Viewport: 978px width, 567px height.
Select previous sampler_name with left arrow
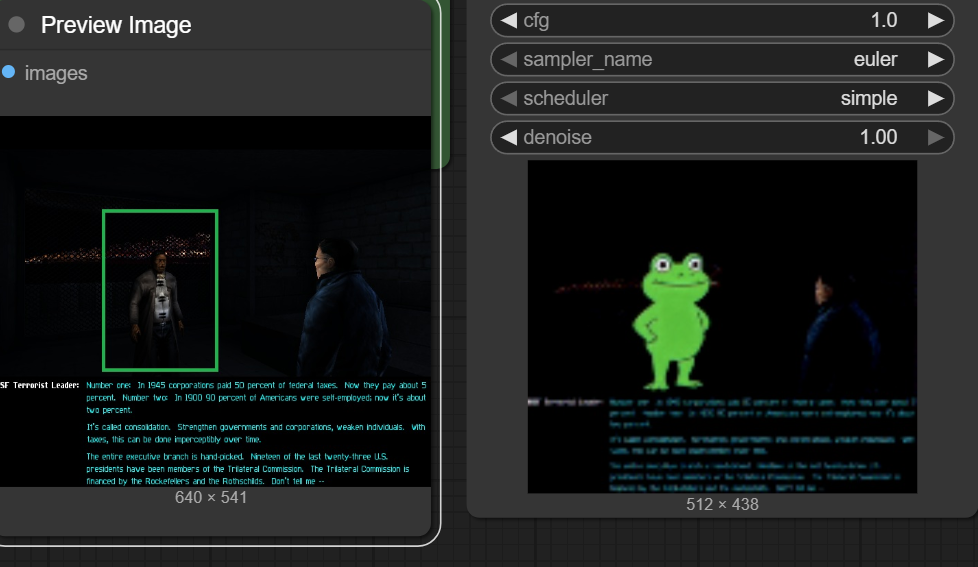click(508, 59)
